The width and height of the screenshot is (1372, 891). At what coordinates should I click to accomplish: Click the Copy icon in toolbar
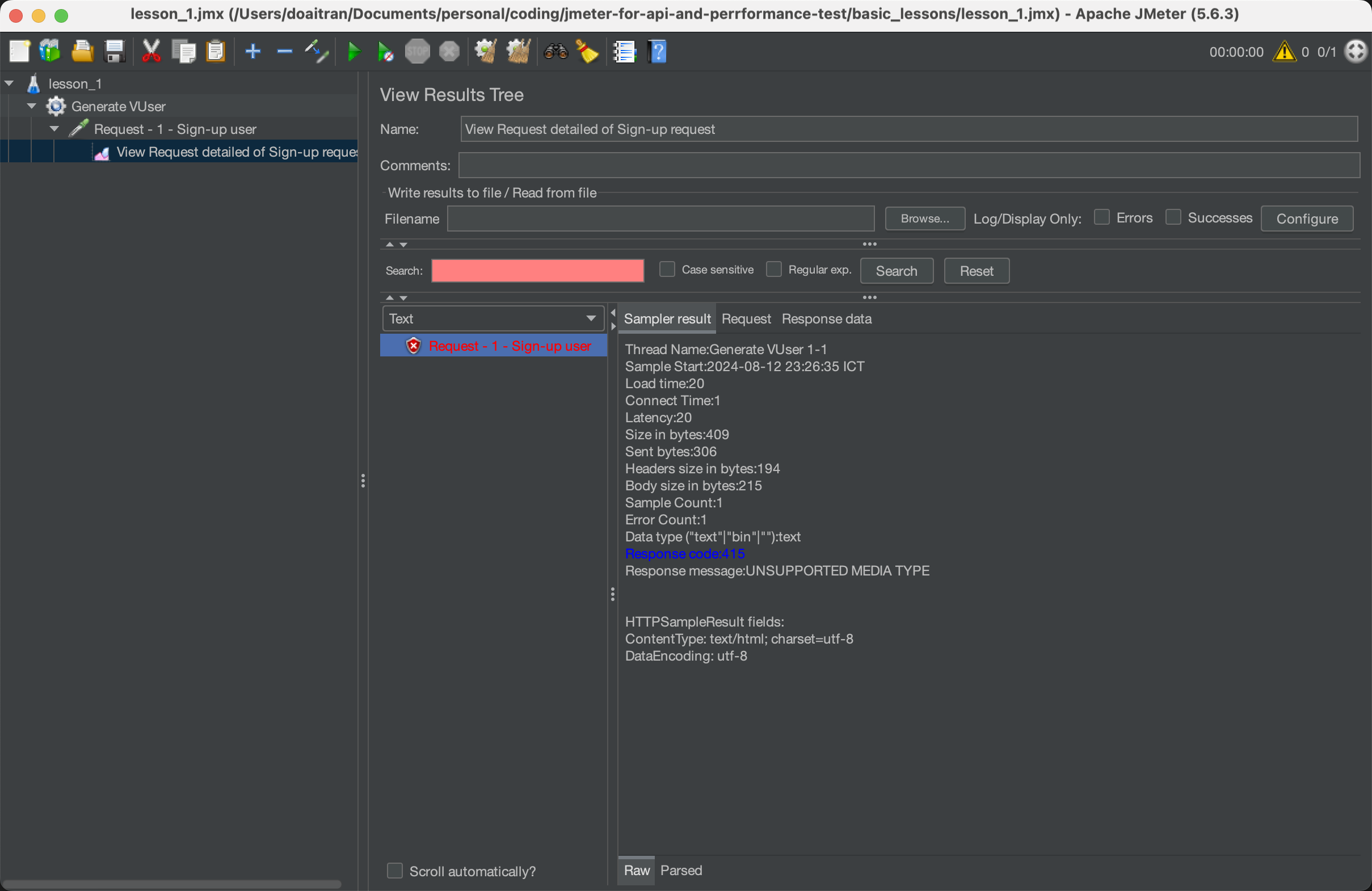[x=184, y=51]
